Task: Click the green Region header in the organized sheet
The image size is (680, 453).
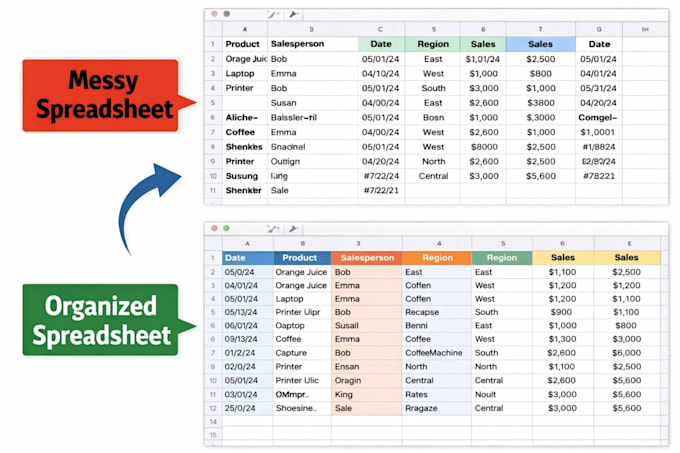Action: coord(502,258)
